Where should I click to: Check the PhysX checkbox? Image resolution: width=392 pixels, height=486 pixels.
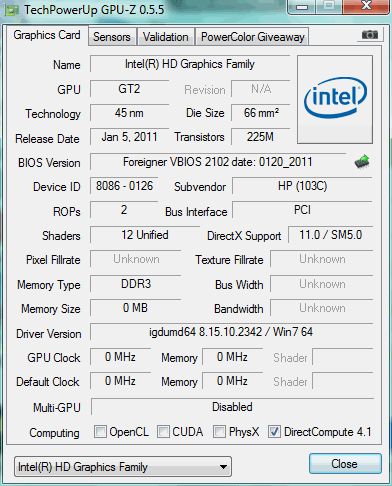[219, 431]
